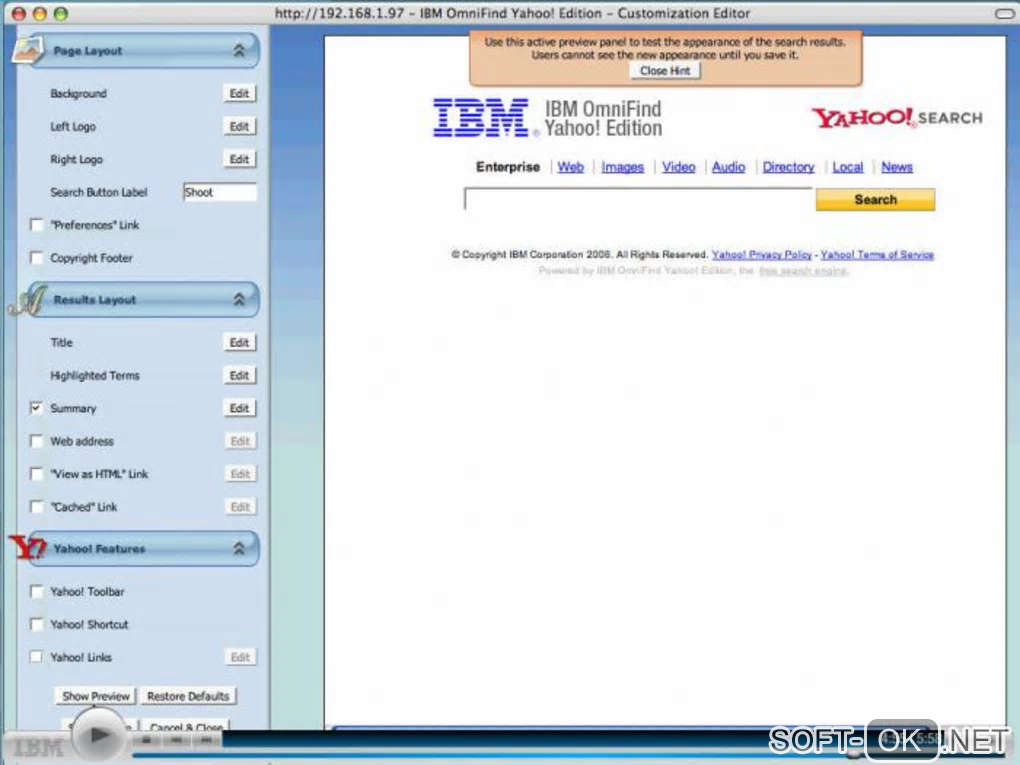
Task: Click the Page Layout picture icon
Action: click(28, 50)
